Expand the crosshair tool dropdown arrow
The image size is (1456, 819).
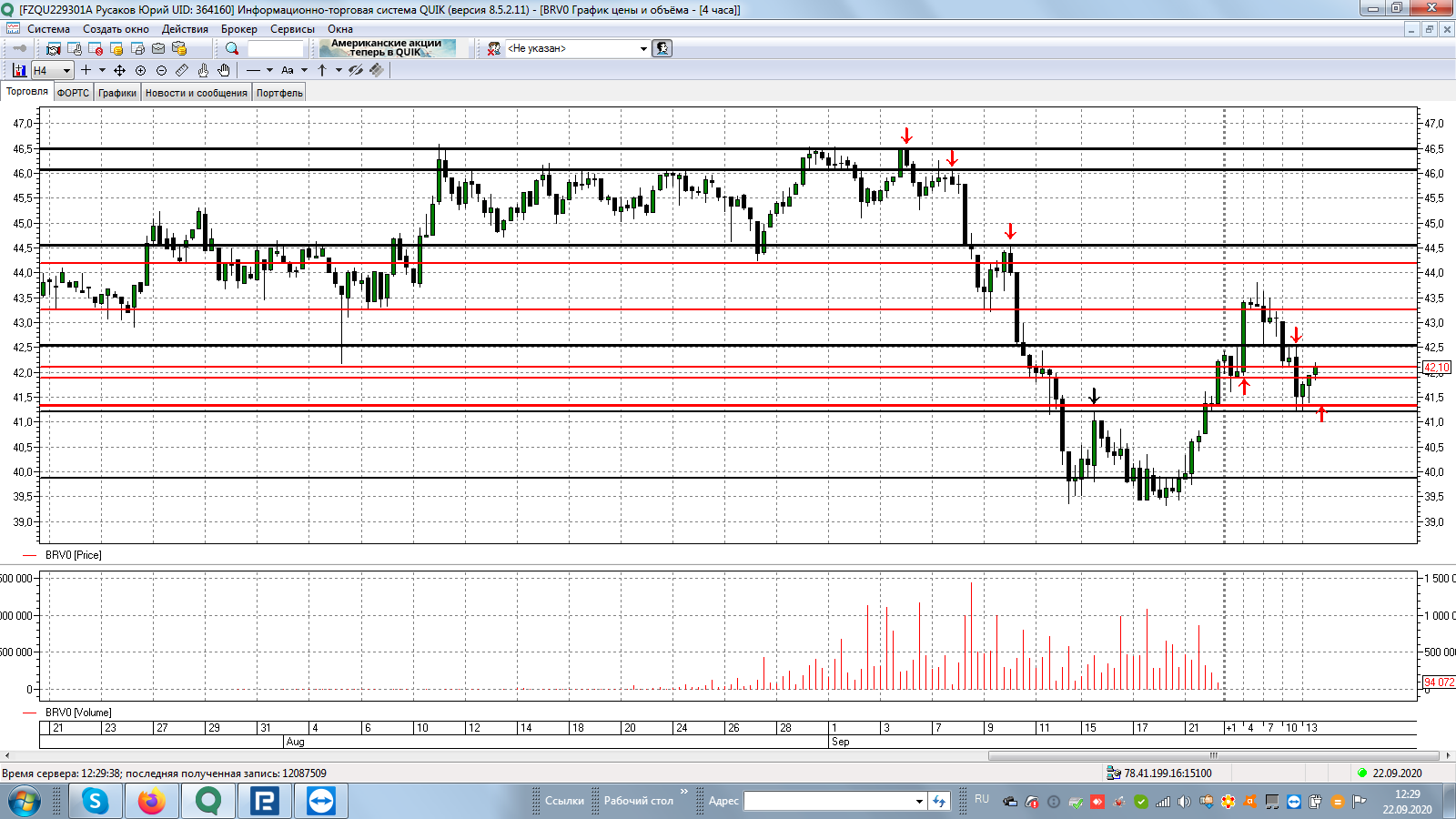tap(102, 70)
